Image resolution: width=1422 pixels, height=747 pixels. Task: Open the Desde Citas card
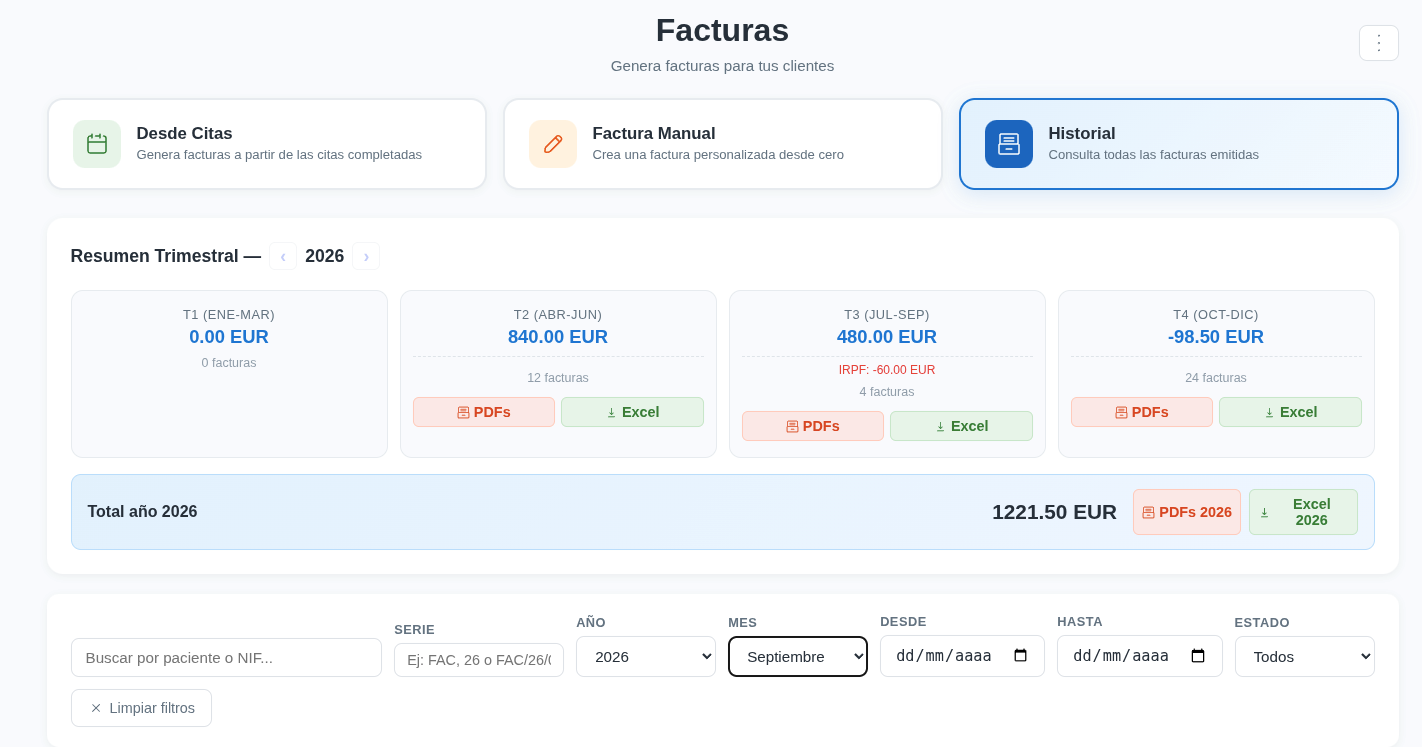coord(267,144)
